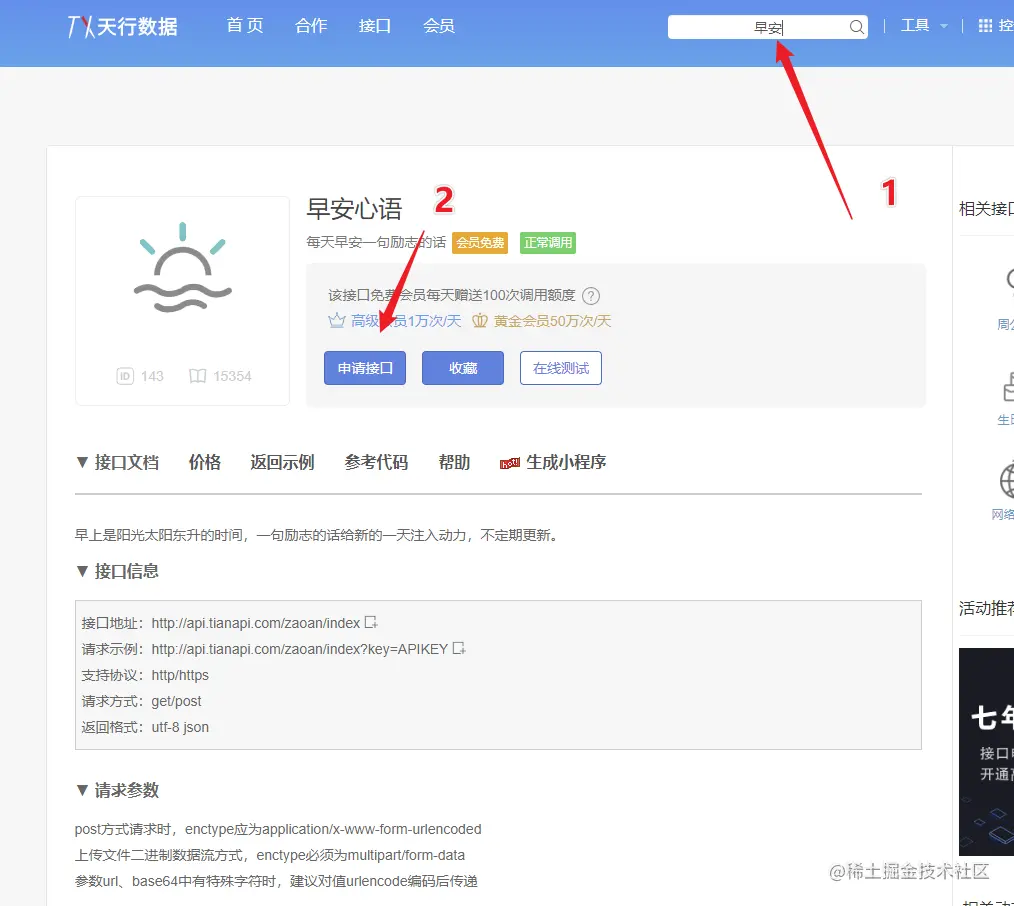Collapse the 接口信息 section triangle

[x=82, y=571]
